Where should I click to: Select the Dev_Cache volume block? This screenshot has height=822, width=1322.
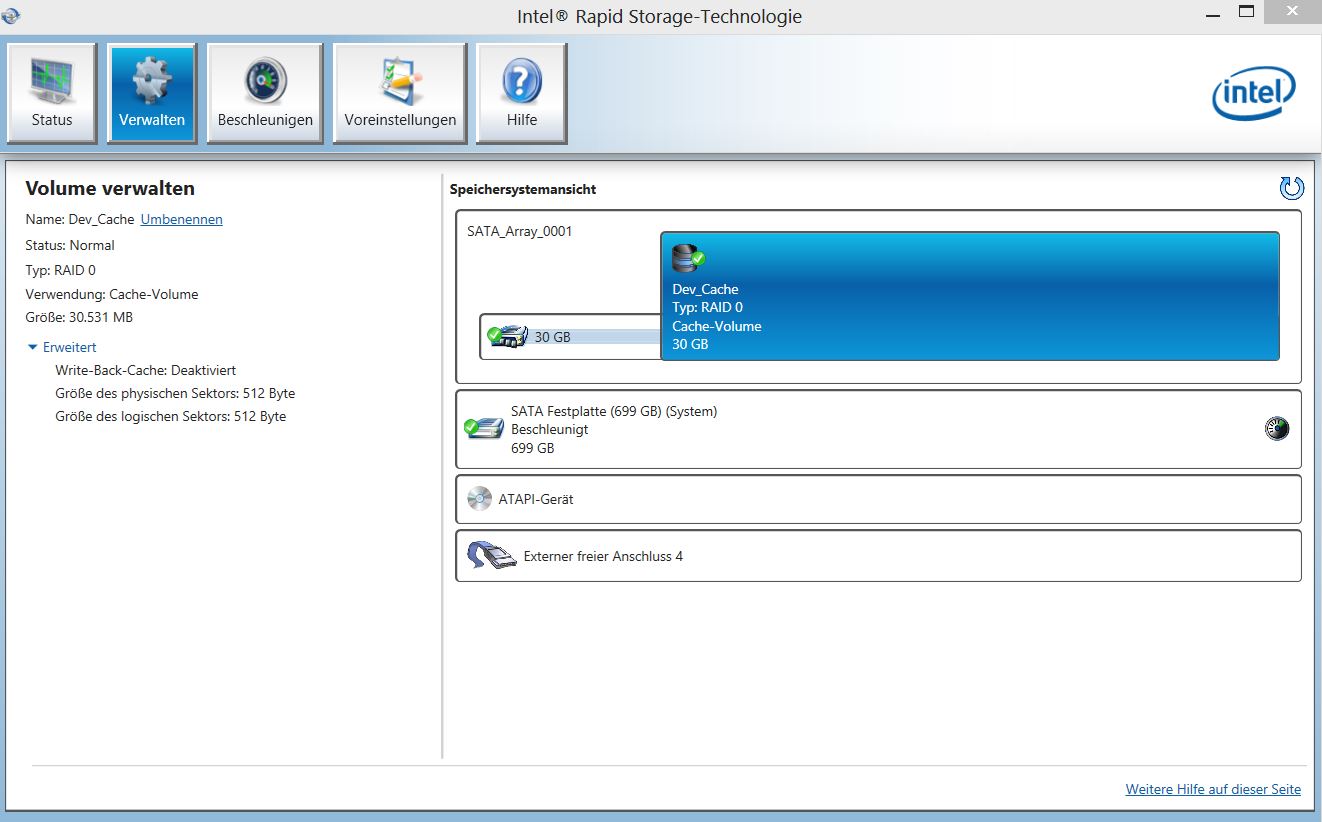pyautogui.click(x=969, y=296)
